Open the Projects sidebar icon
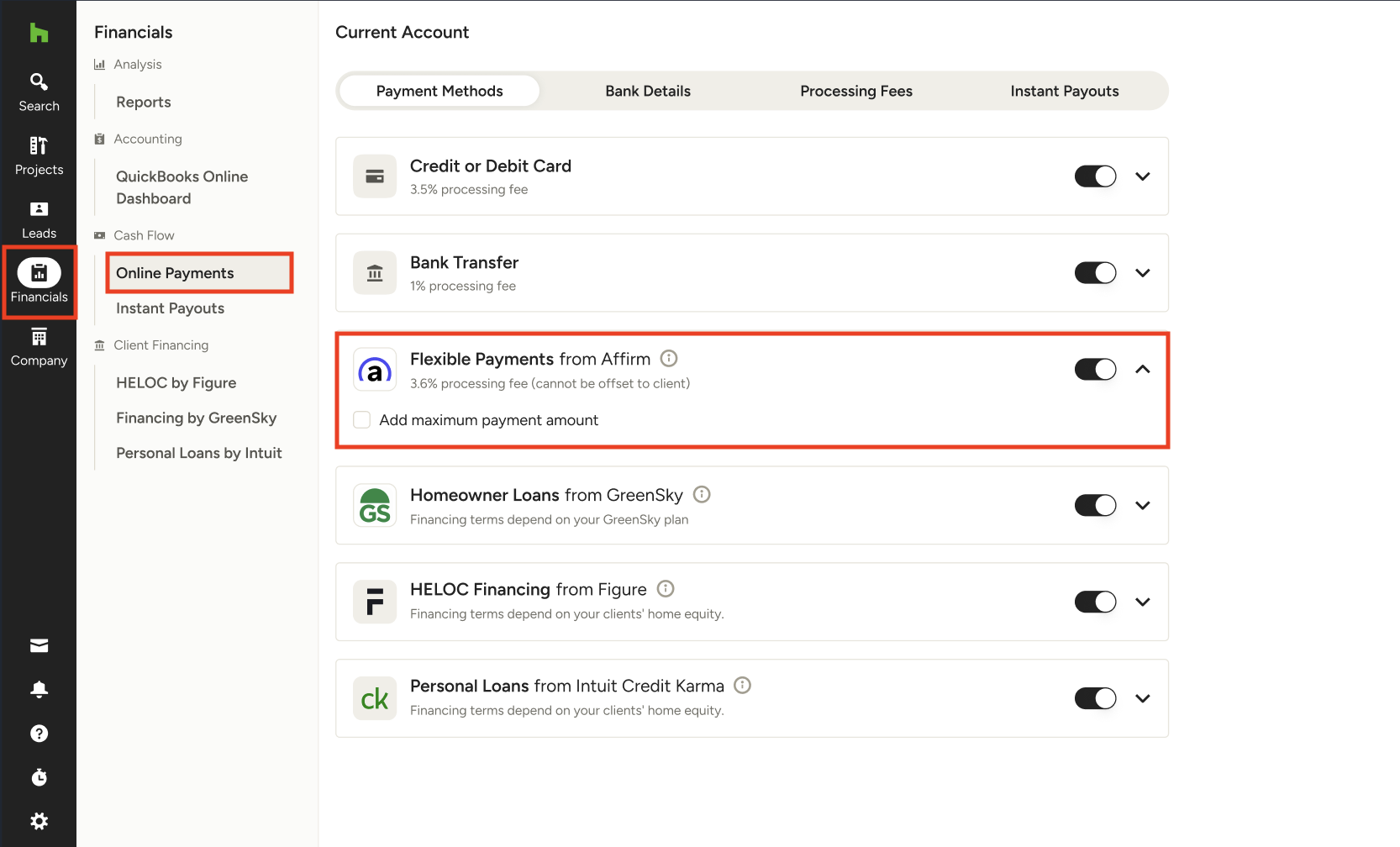This screenshot has width=1400, height=847. point(39,155)
